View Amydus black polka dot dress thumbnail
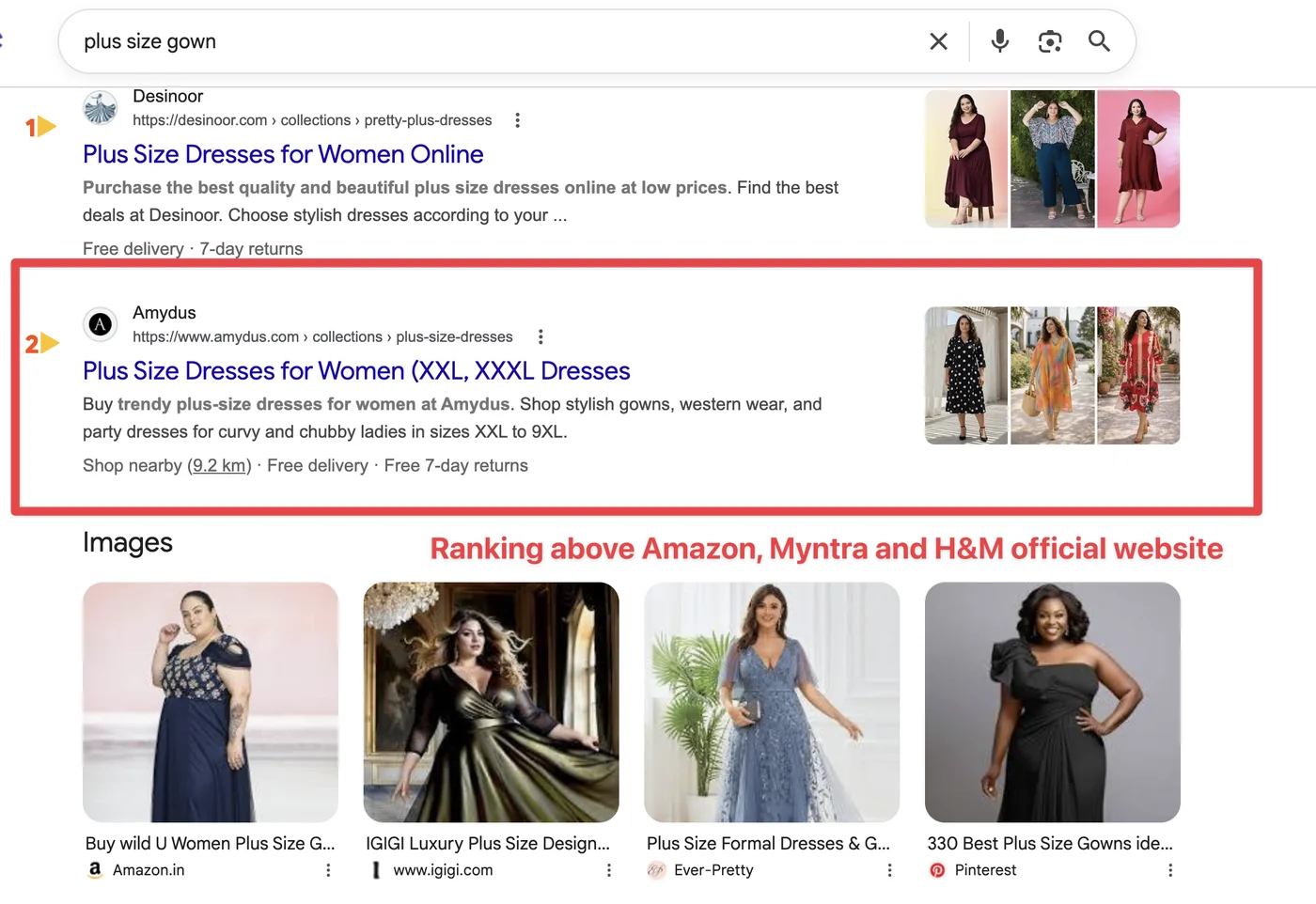This screenshot has width=1316, height=904. tap(966, 375)
